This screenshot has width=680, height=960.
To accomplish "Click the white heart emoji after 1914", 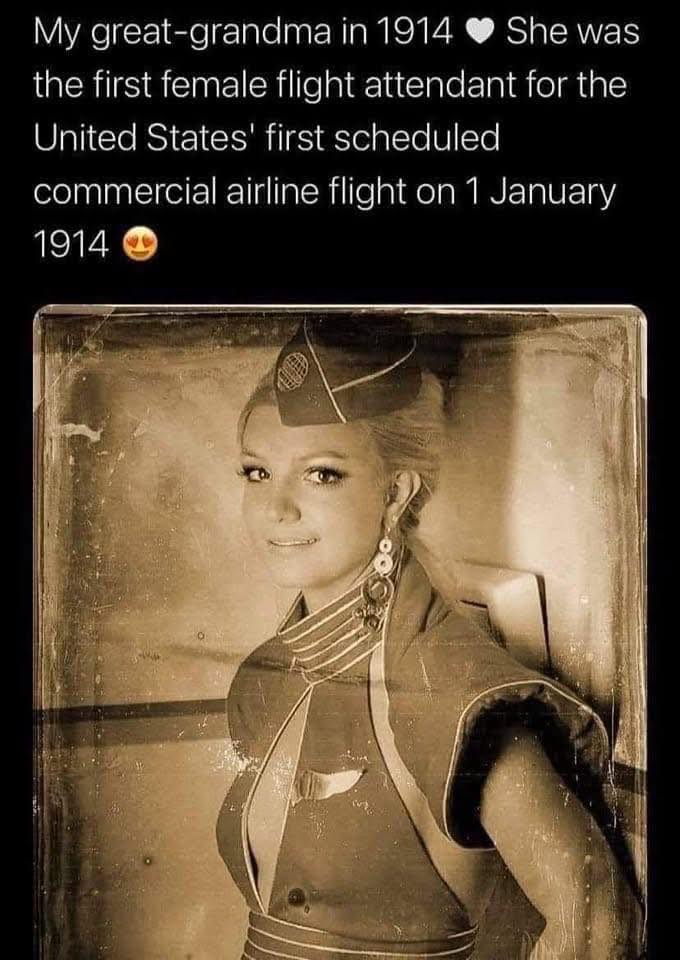I will (480, 32).
